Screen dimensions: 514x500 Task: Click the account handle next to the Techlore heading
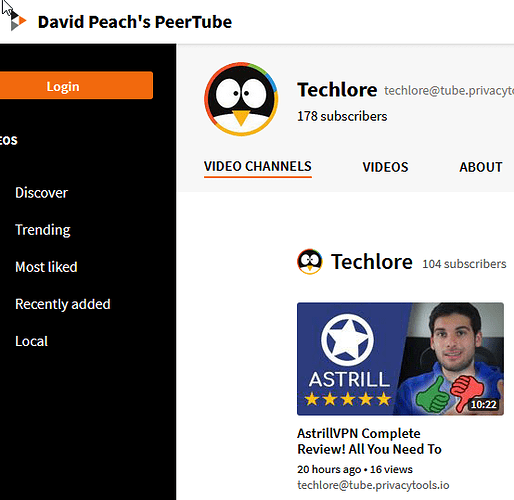coord(449,91)
